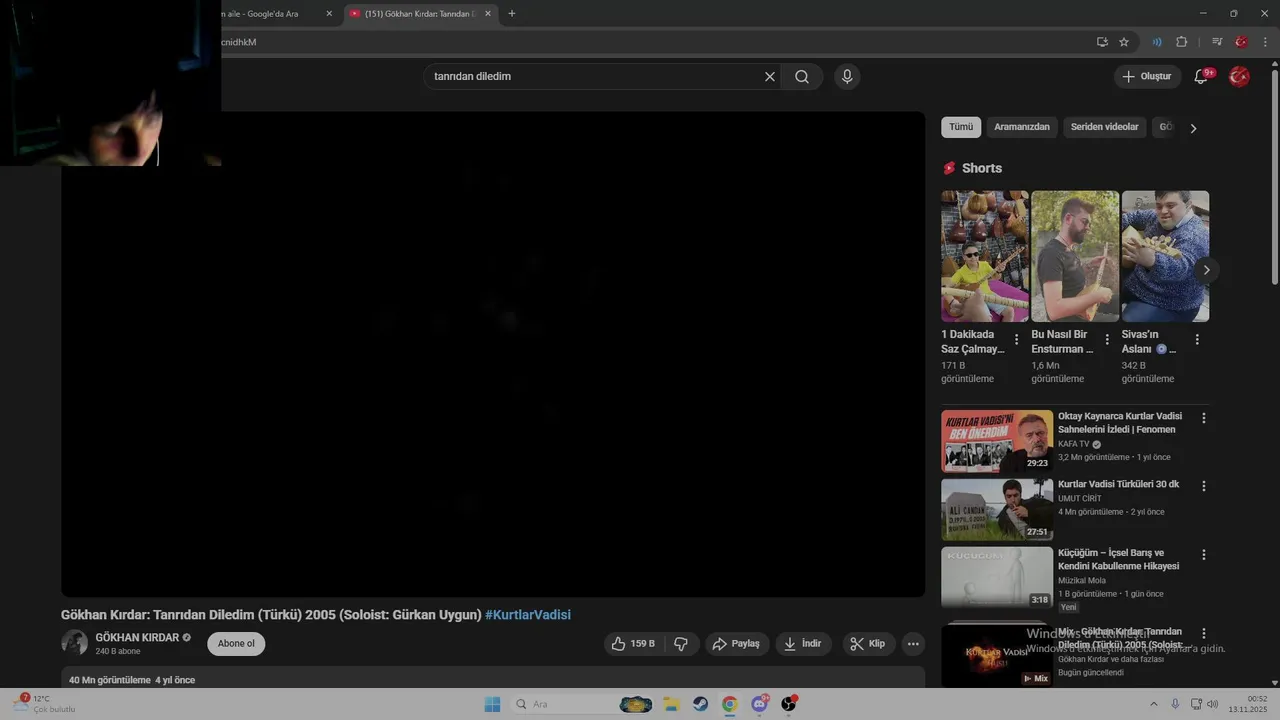1280x720 pixels.
Task: Dislike the video with thumbs down
Action: point(681,644)
